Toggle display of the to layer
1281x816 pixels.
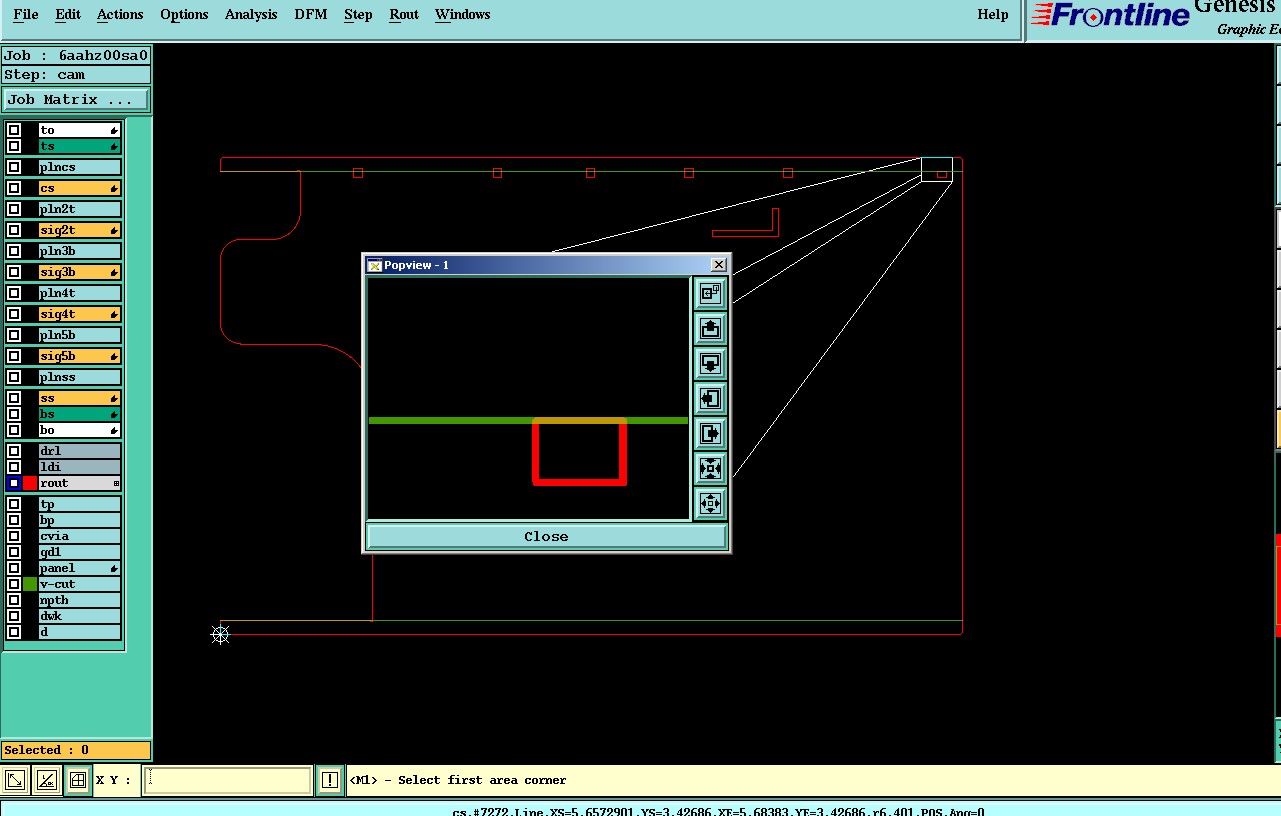point(14,130)
